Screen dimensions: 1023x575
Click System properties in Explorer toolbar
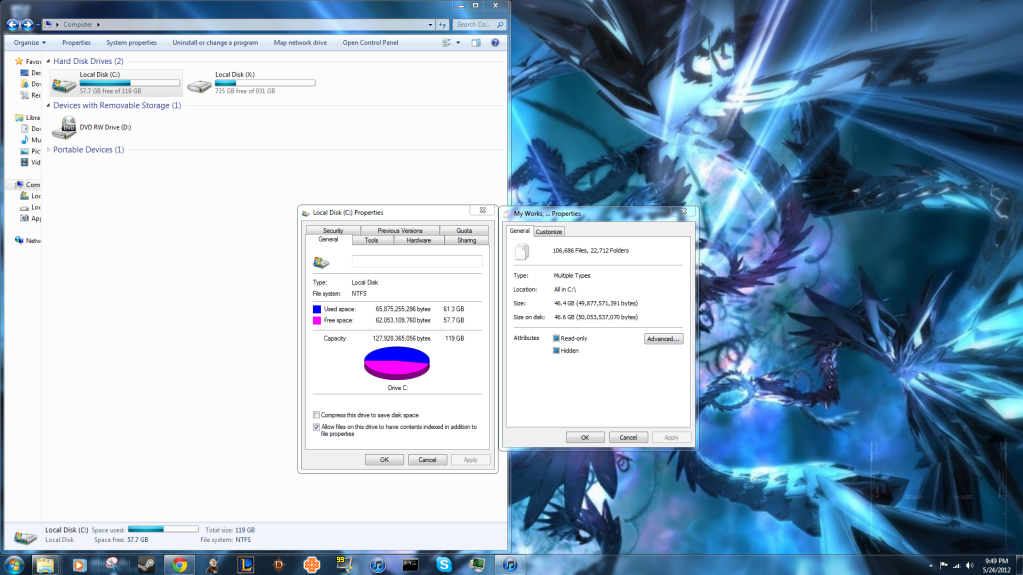pos(131,43)
